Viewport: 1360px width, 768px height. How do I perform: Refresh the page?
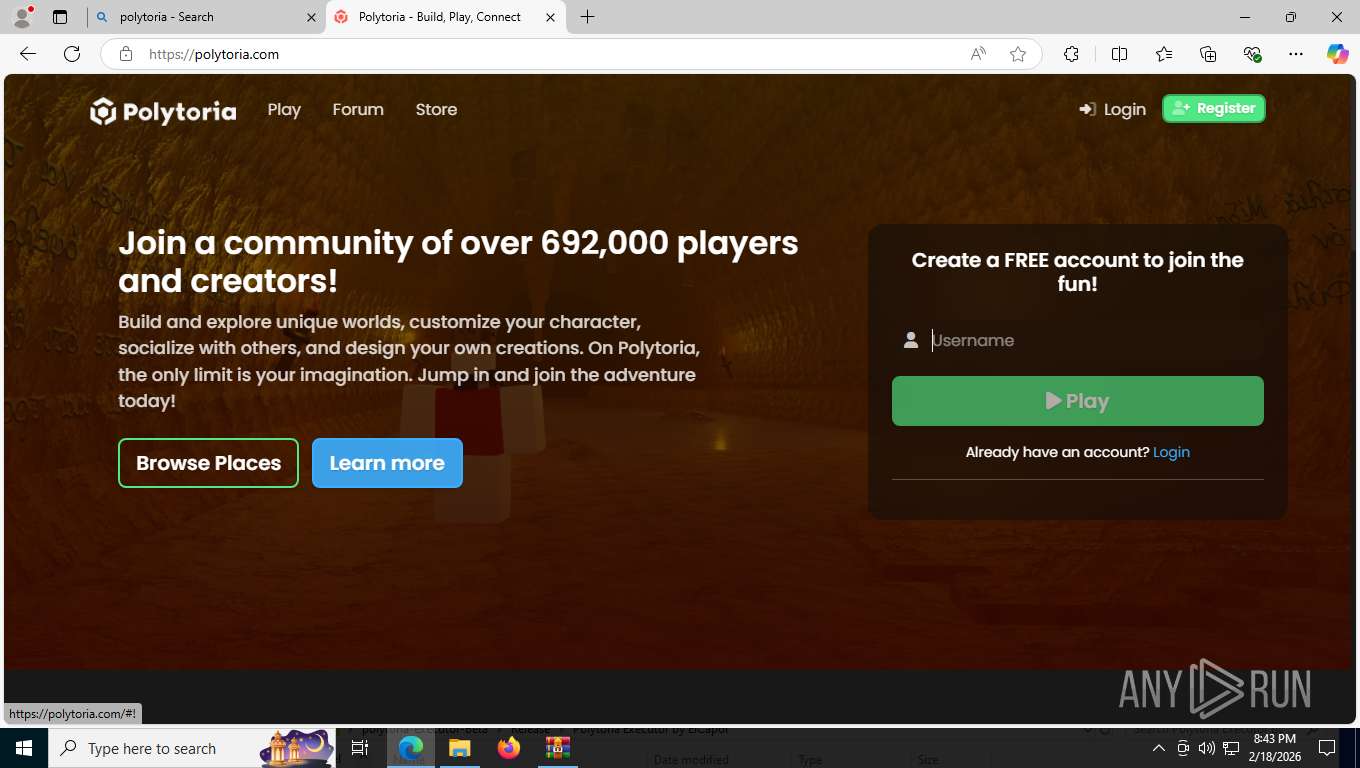pyautogui.click(x=72, y=54)
